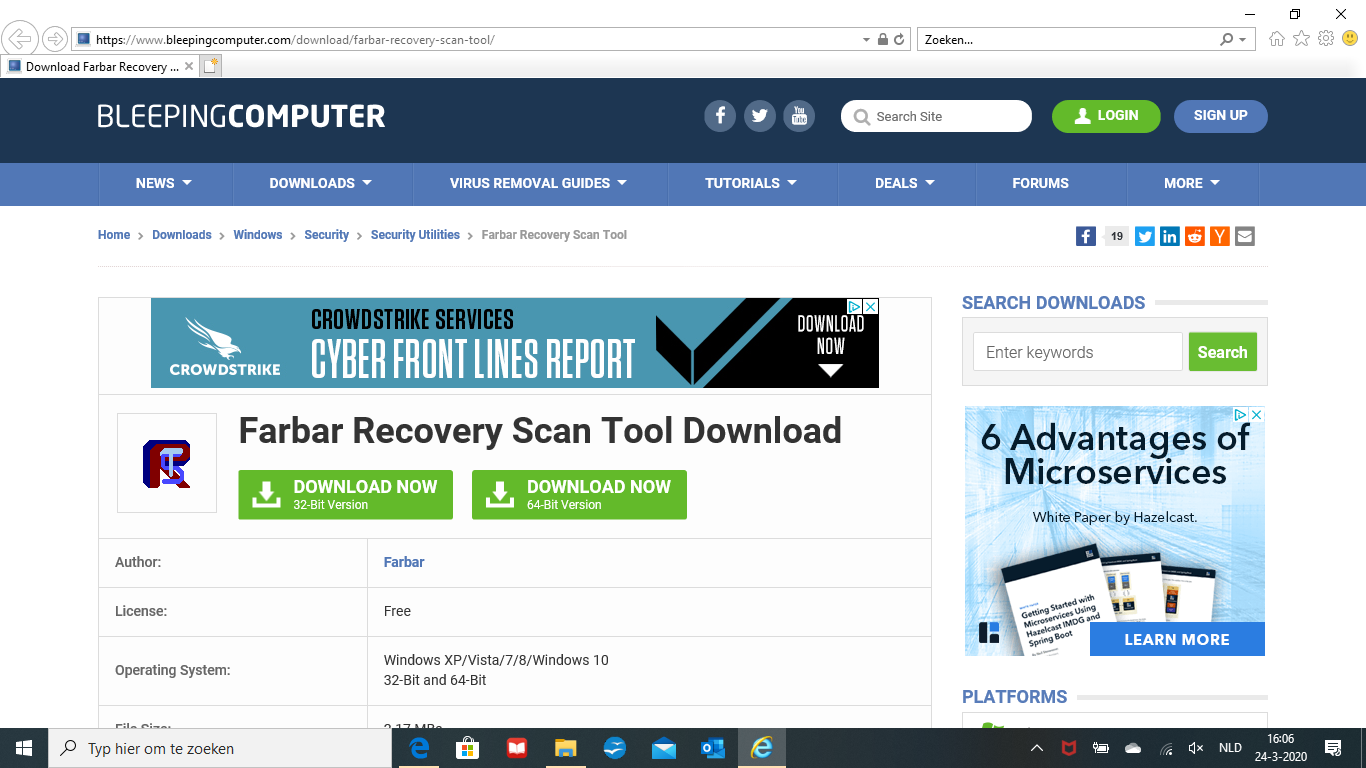Click green Search downloads button
Viewport: 1366px width, 768px height.
click(x=1222, y=352)
